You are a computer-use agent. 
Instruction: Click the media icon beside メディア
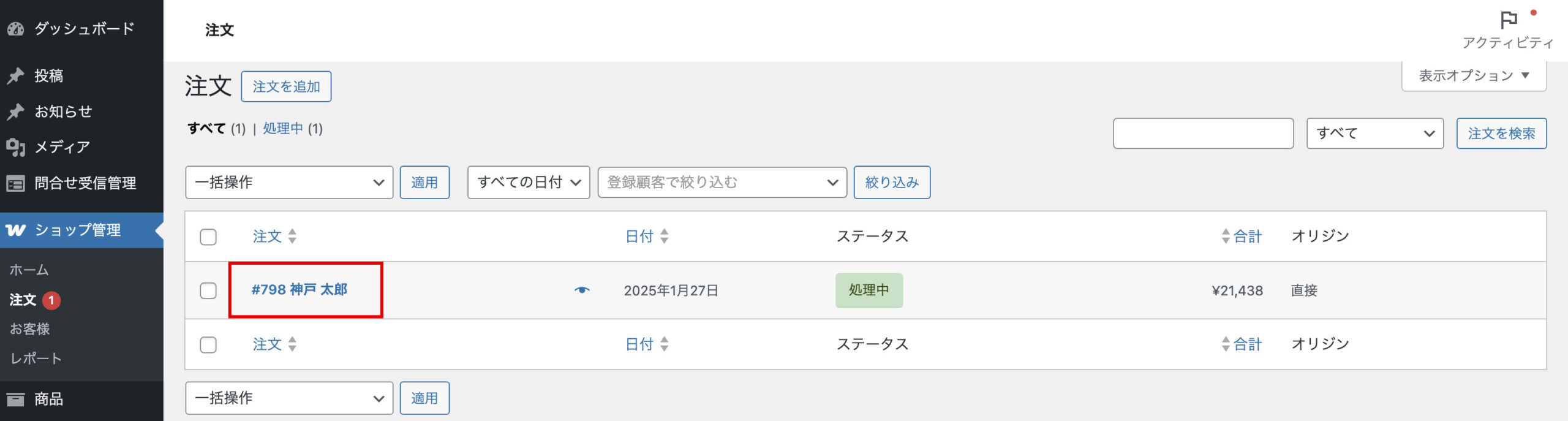15,147
